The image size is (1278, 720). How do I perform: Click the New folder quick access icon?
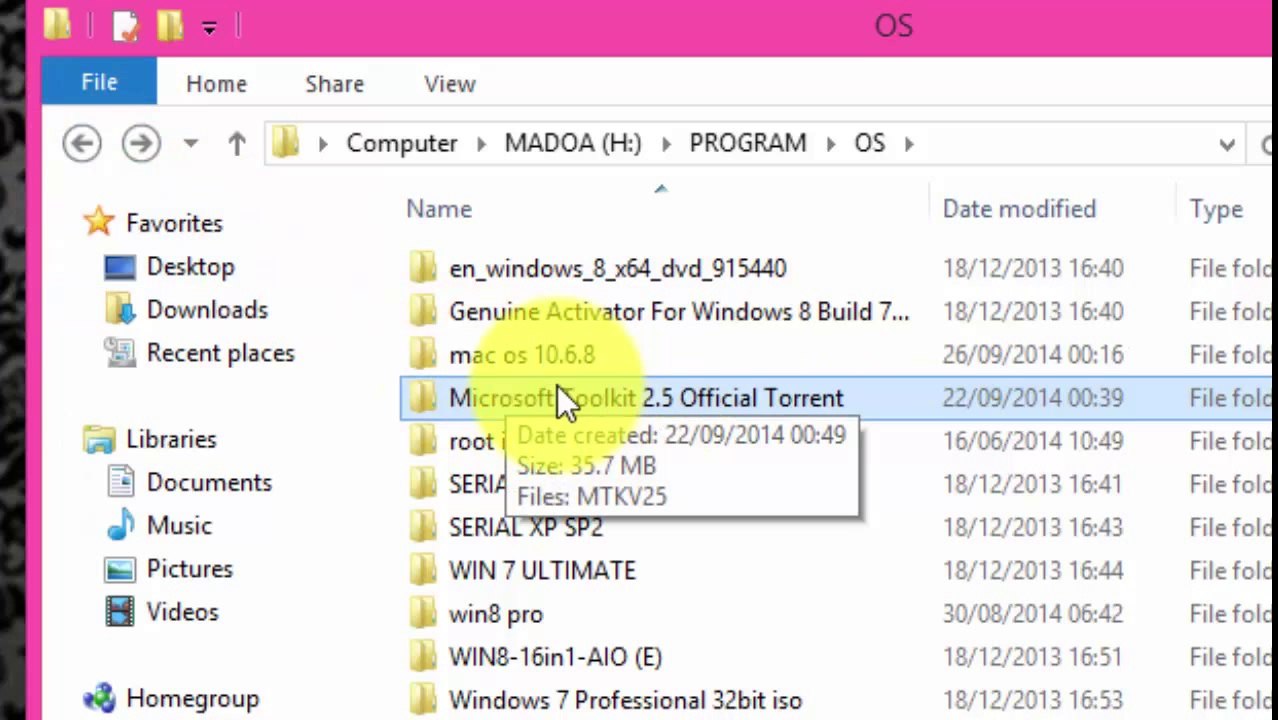pos(170,26)
